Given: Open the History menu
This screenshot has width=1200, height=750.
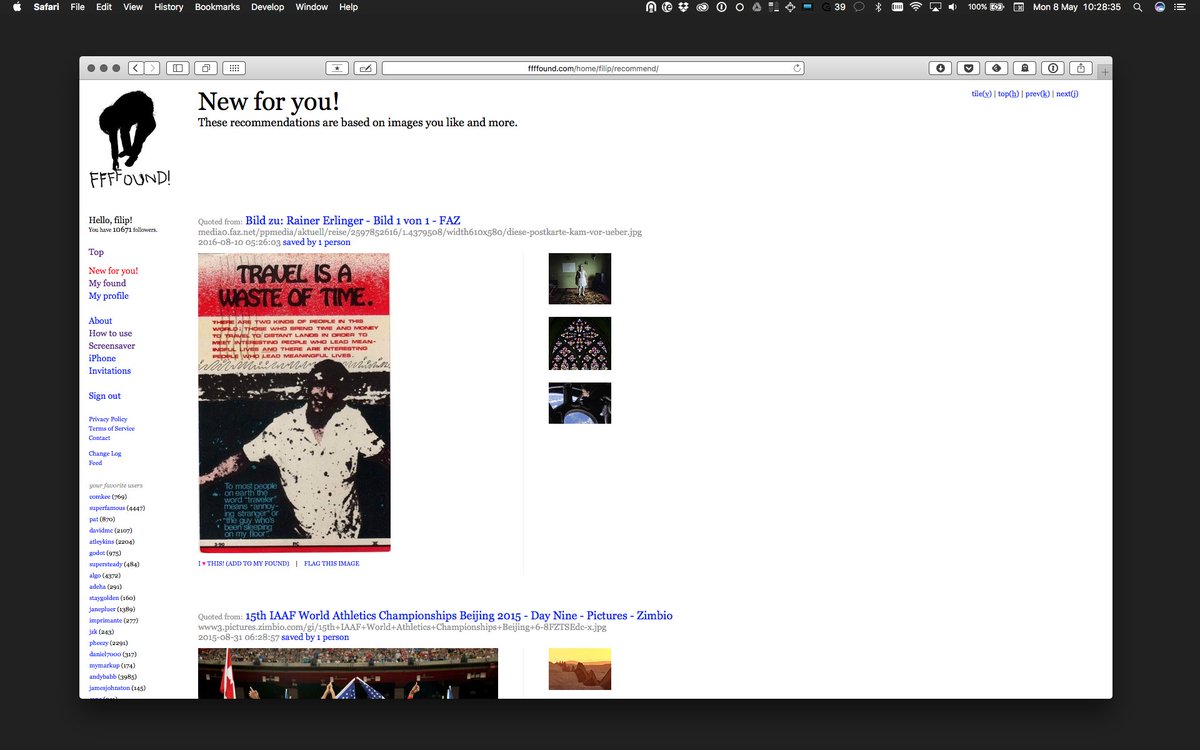Looking at the screenshot, I should pyautogui.click(x=168, y=7).
